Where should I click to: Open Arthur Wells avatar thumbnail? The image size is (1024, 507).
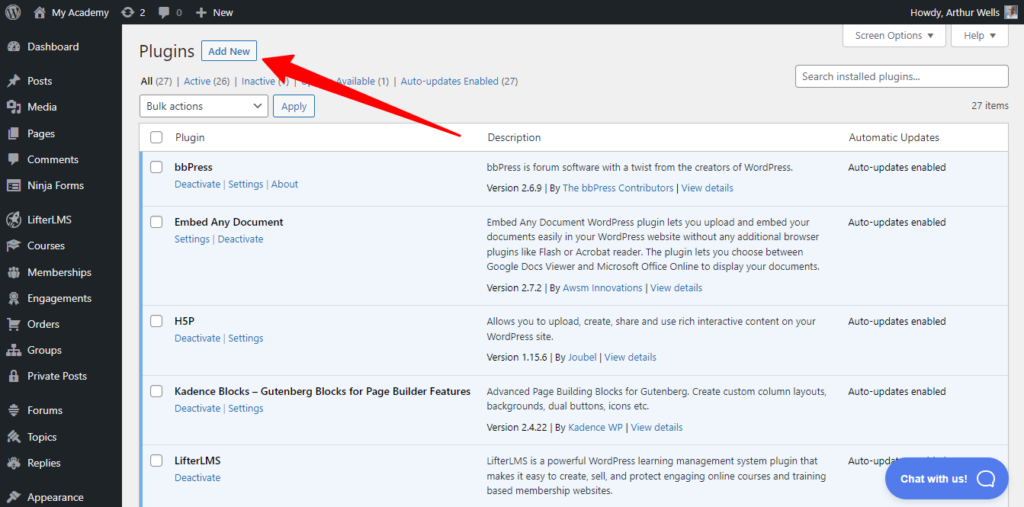pyautogui.click(x=1010, y=12)
